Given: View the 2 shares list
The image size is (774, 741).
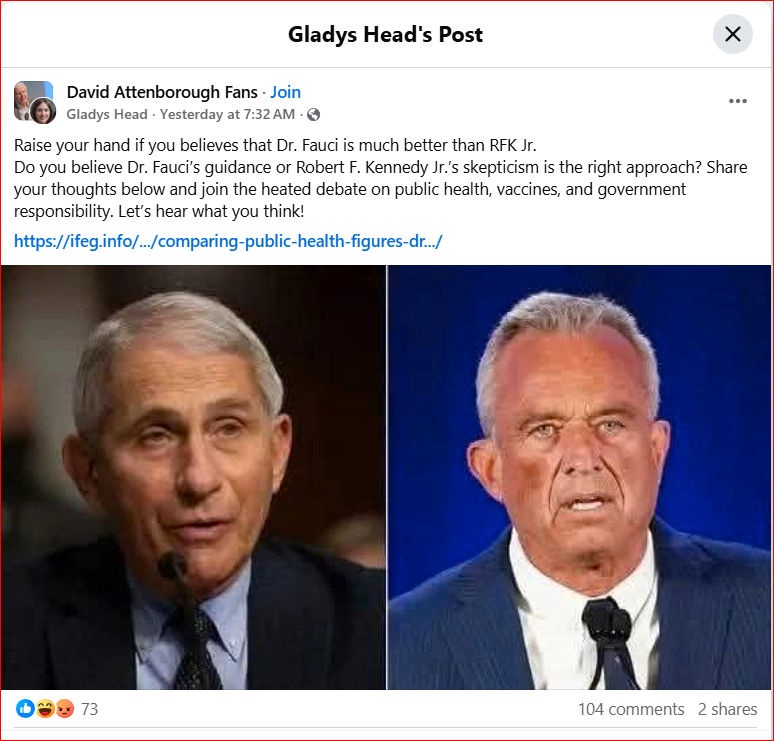Looking at the screenshot, I should 727,709.
